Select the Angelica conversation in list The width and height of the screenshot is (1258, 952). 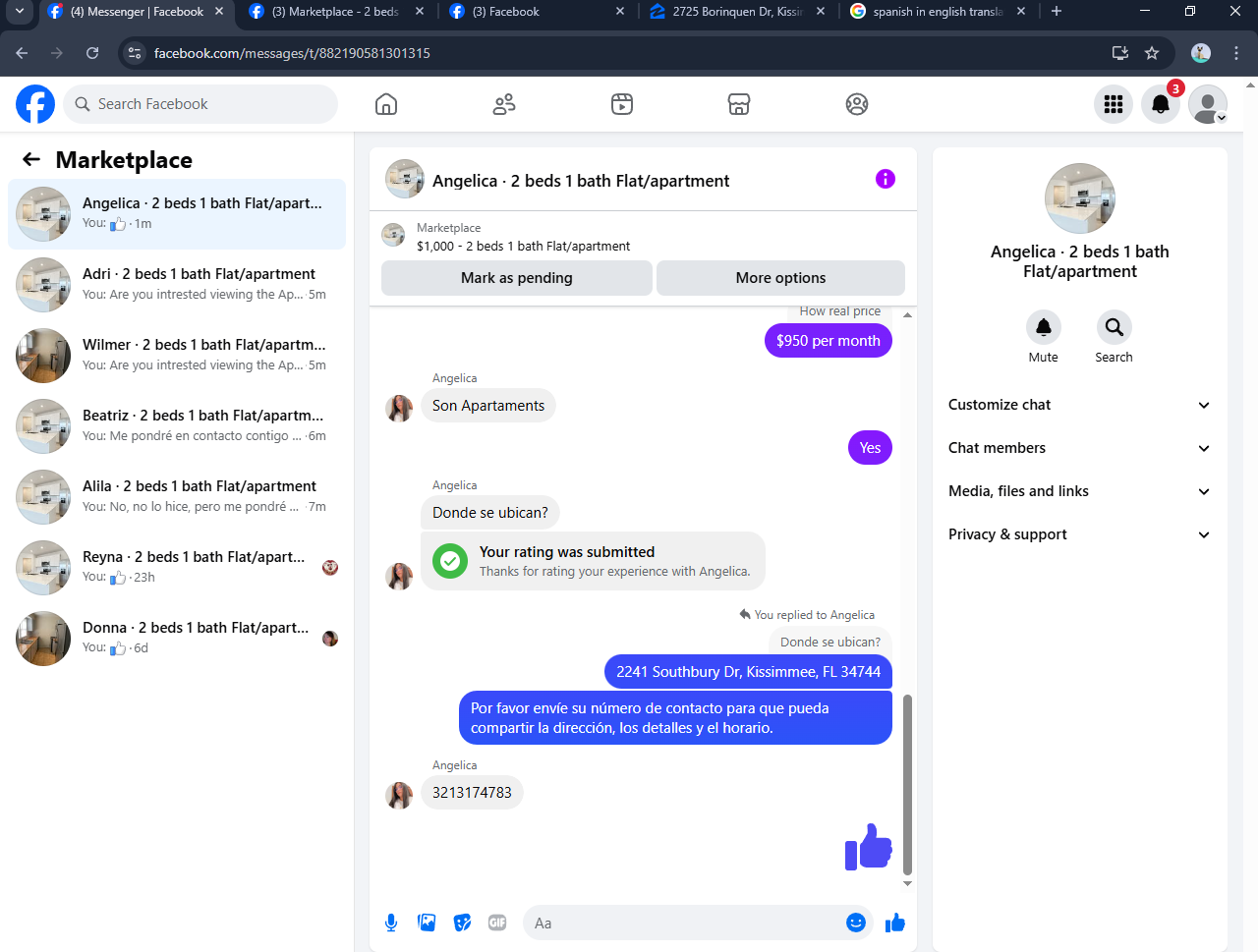(177, 214)
